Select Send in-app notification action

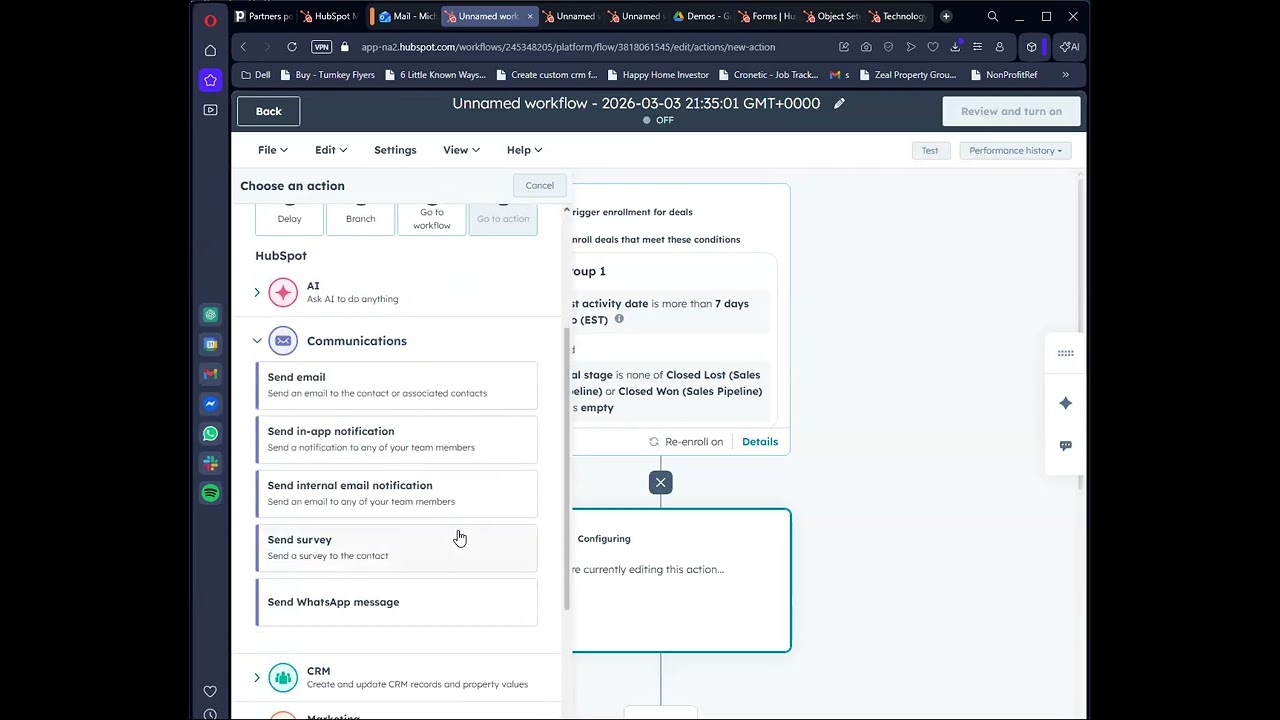point(397,439)
